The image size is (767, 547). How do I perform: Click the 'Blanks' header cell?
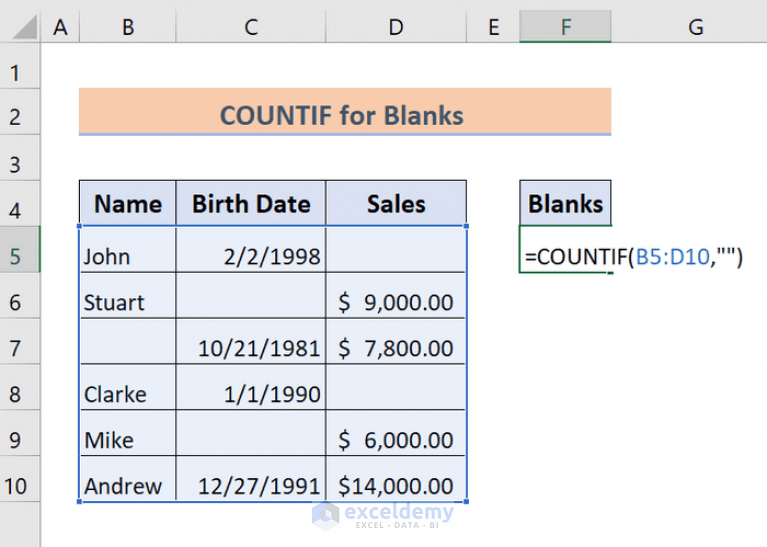(565, 204)
